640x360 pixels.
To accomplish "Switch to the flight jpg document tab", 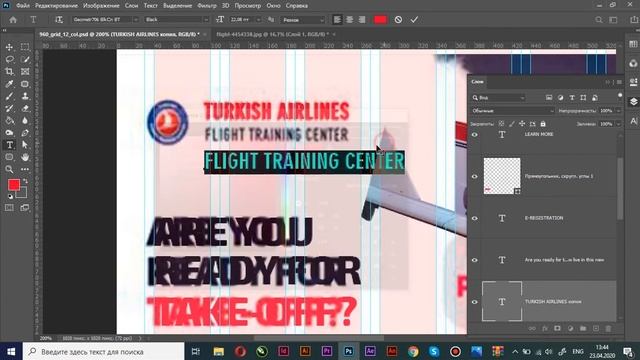I will (272, 34).
